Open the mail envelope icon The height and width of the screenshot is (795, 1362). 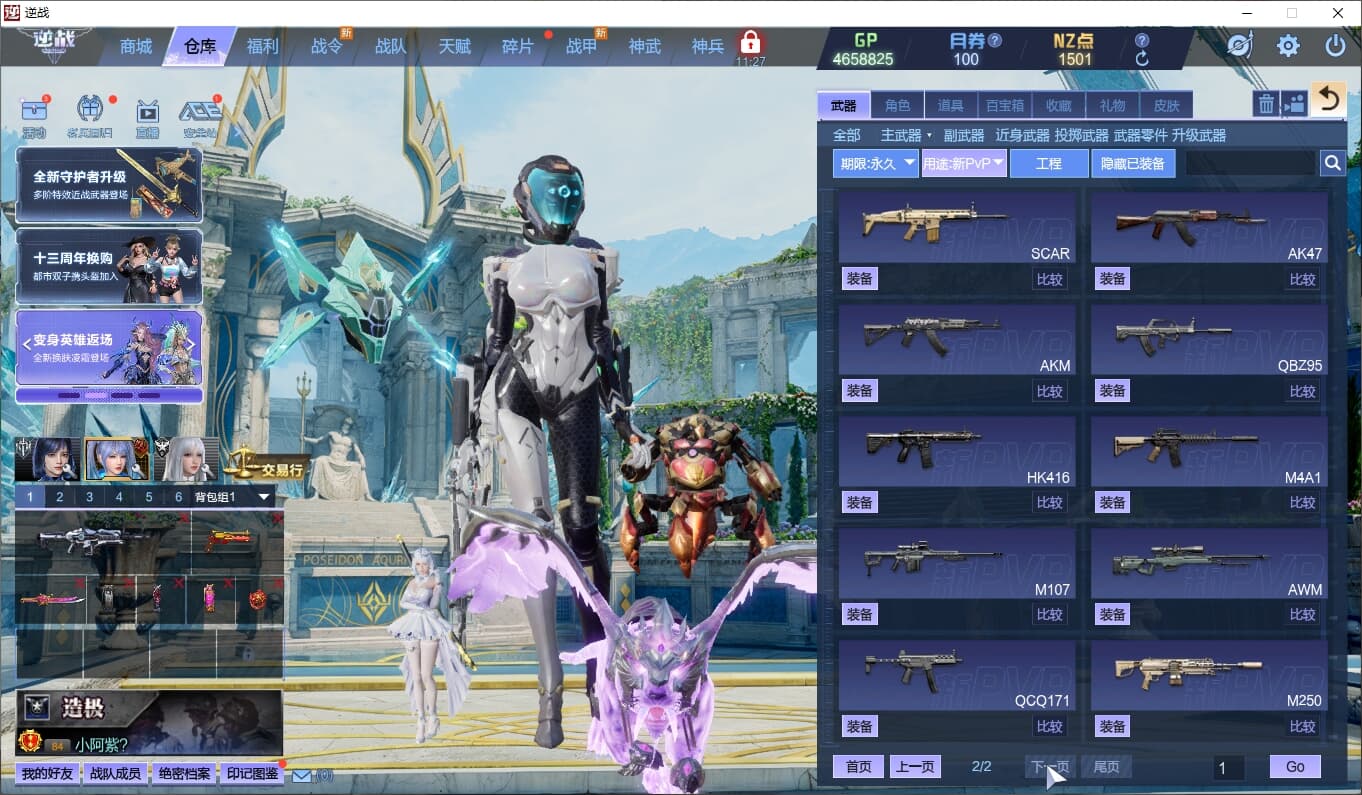click(302, 775)
